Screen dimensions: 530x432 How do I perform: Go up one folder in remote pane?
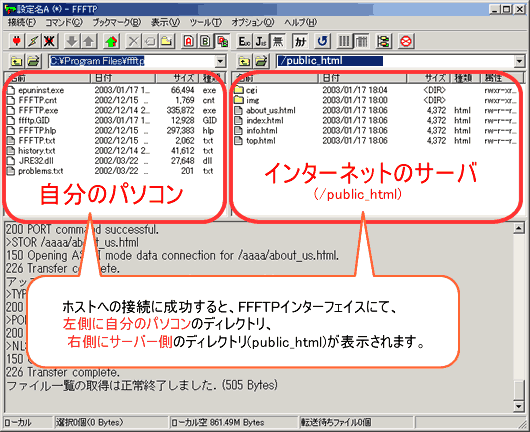tap(244, 61)
